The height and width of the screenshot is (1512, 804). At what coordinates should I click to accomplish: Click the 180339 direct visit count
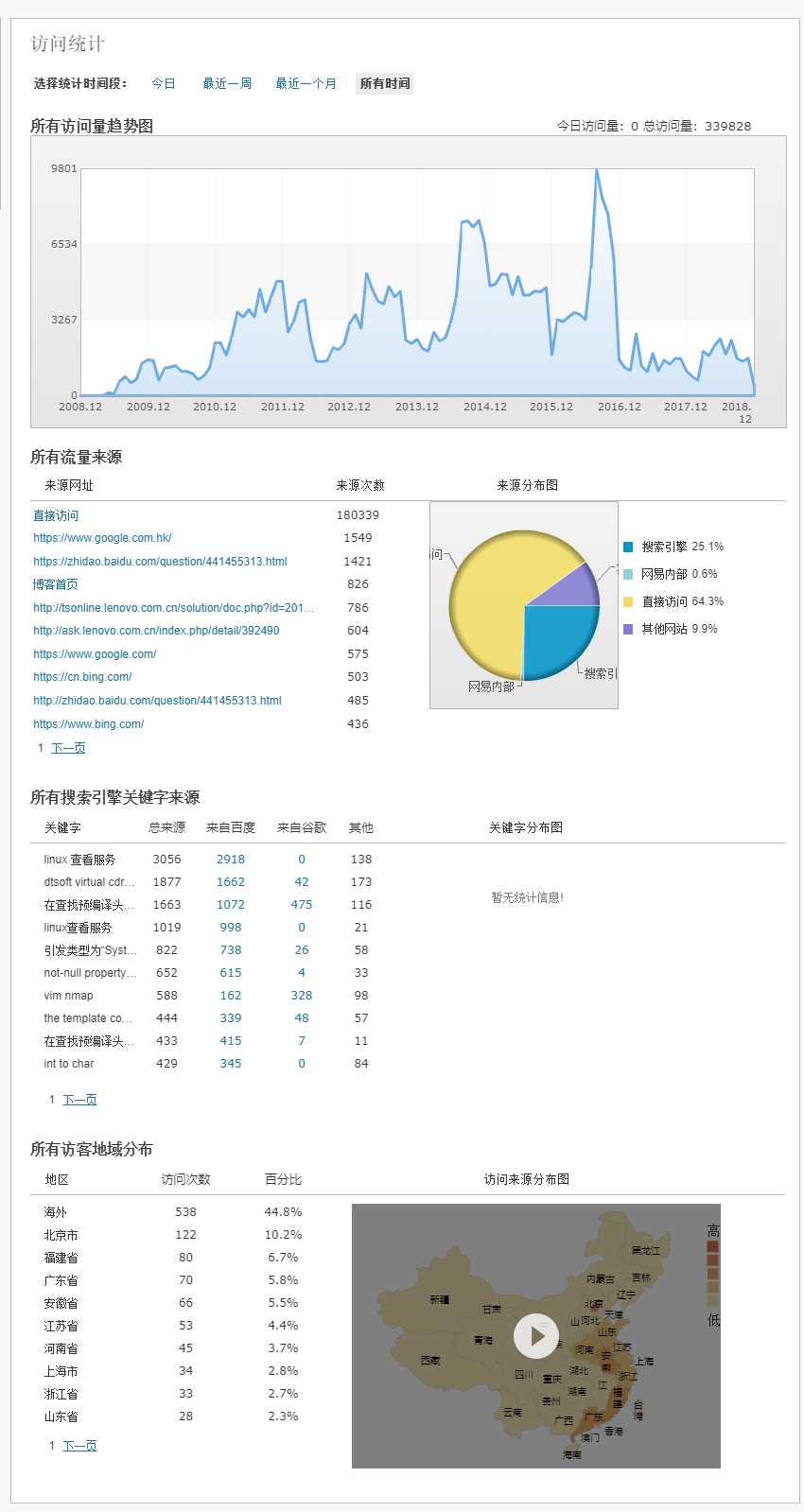(x=358, y=515)
